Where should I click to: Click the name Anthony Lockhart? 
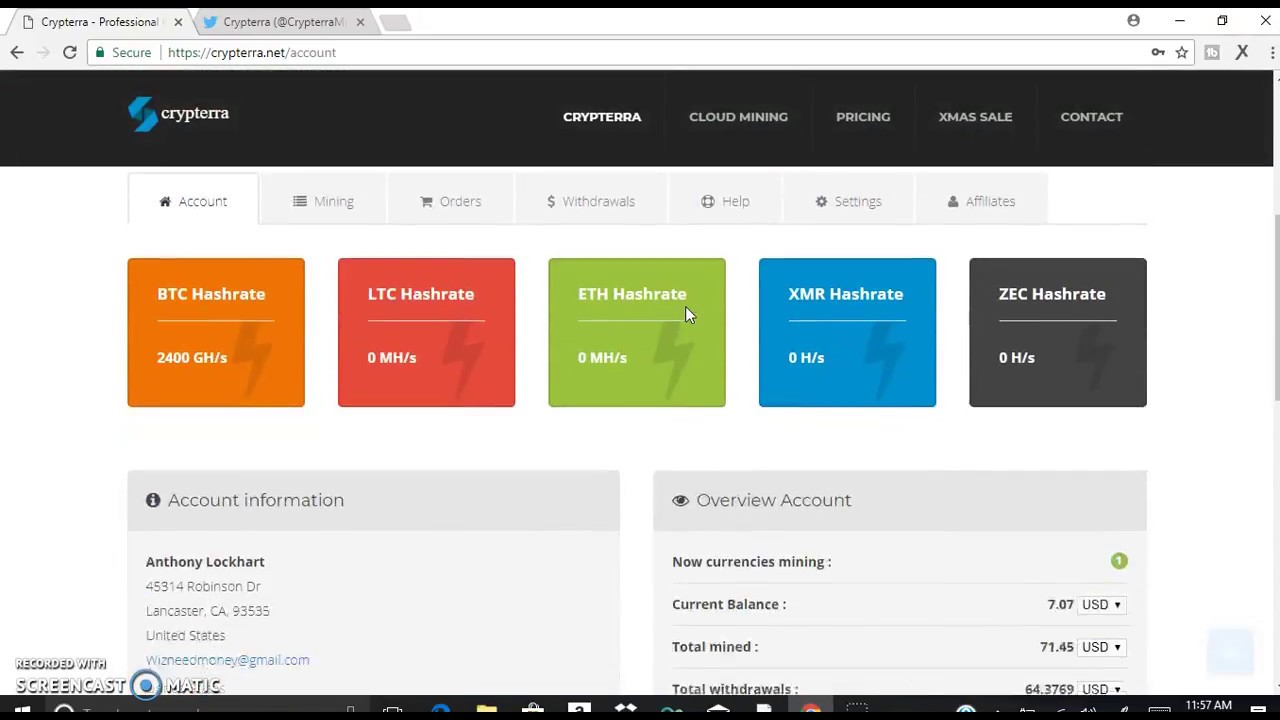[205, 562]
